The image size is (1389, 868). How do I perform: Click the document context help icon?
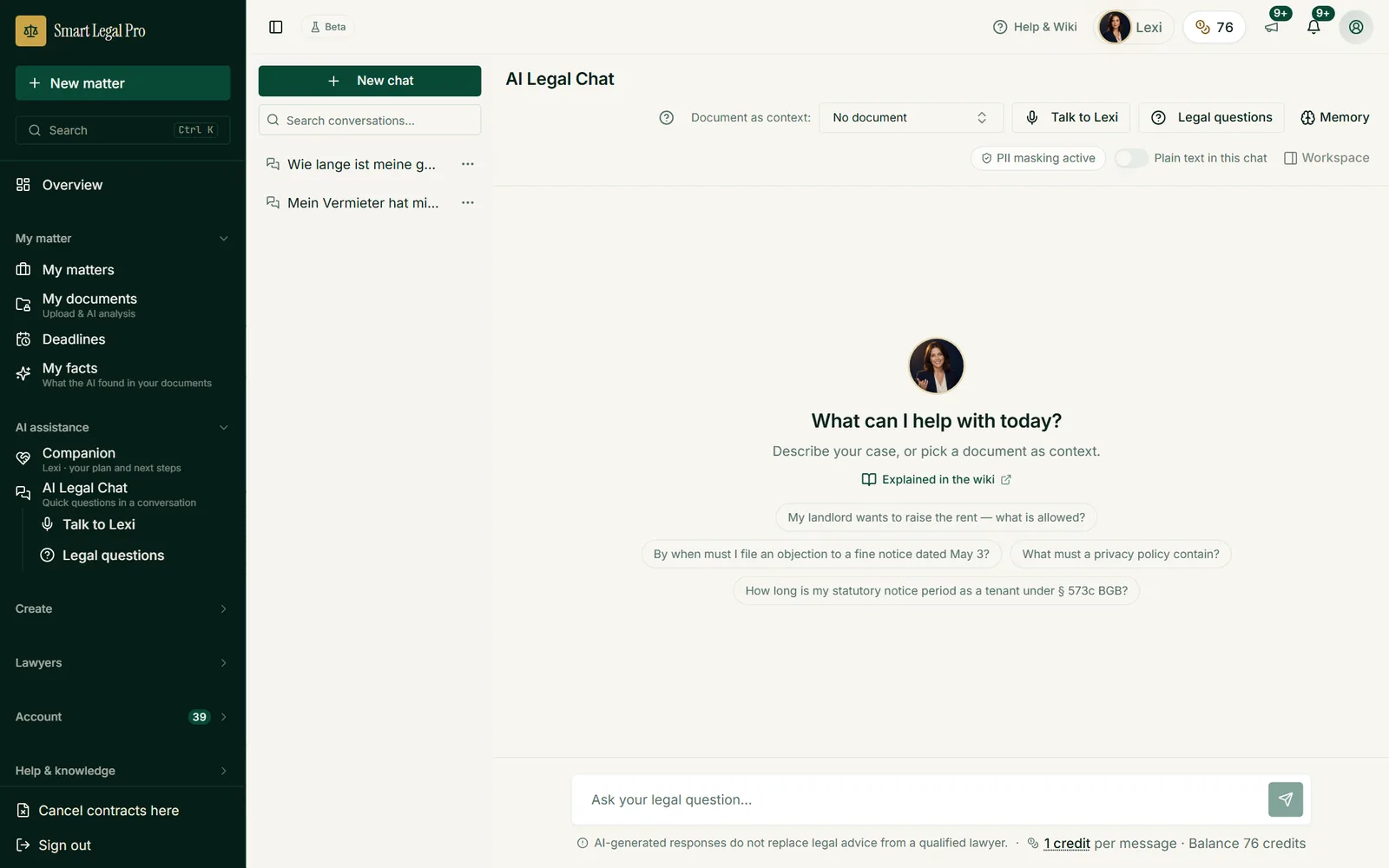pyautogui.click(x=667, y=117)
